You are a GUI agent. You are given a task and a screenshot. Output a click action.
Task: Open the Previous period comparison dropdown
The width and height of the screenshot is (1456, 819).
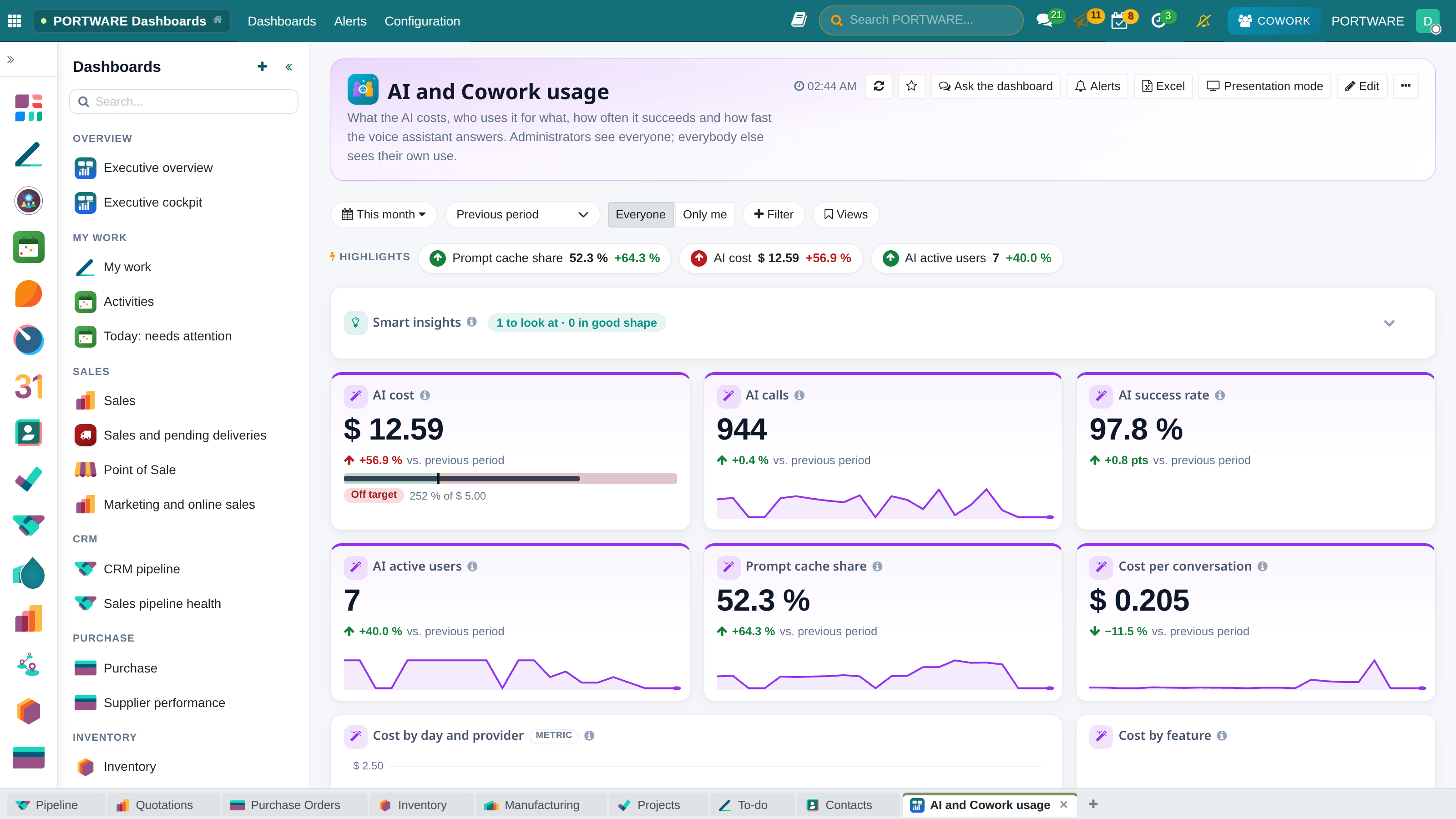click(522, 214)
